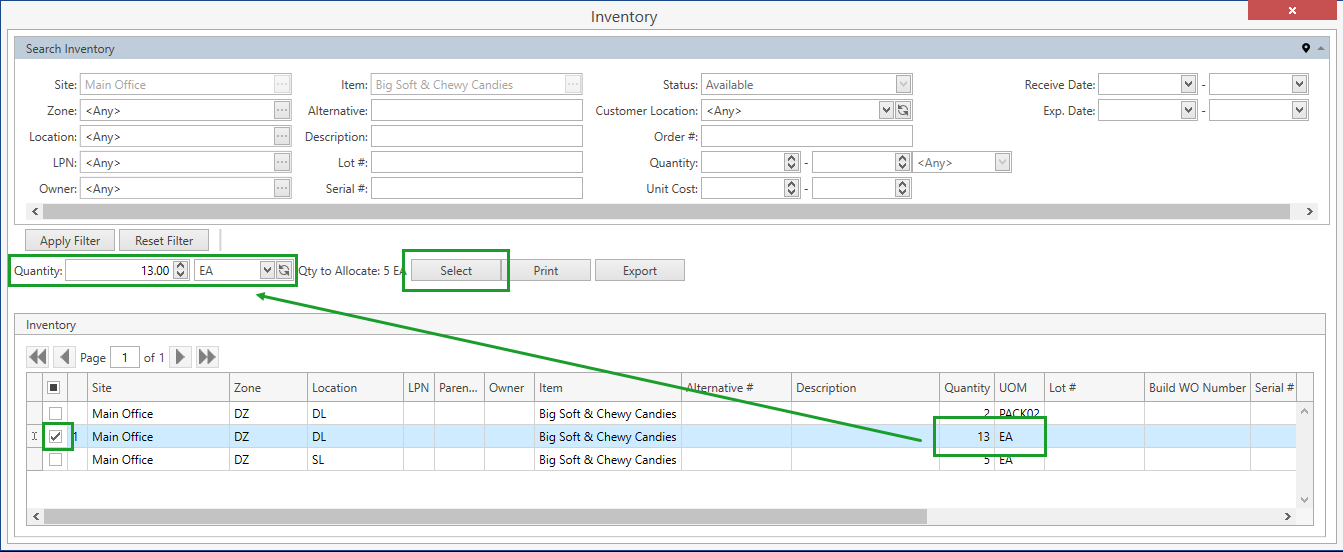Go to the first page of inventory

tap(38, 357)
